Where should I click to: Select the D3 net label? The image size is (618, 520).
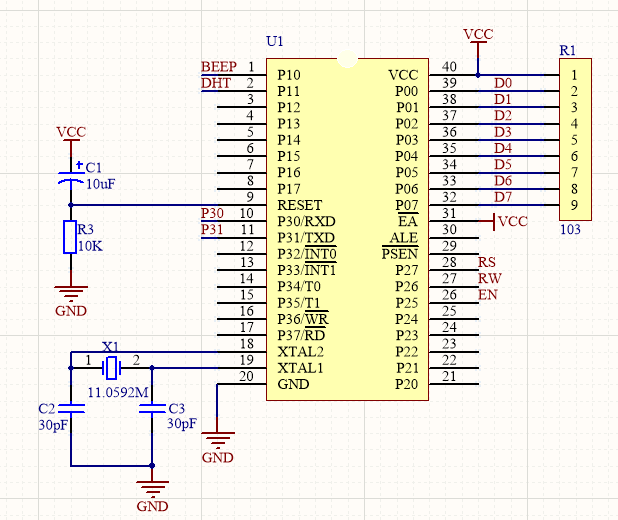(x=503, y=132)
